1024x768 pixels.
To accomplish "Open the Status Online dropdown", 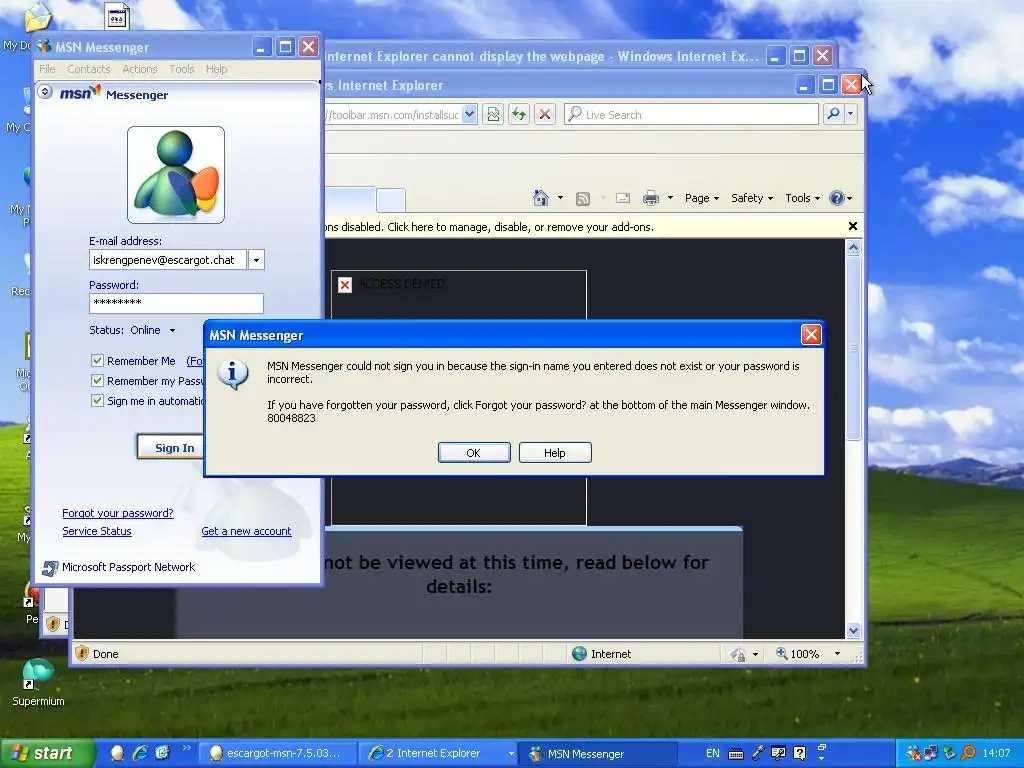I will (172, 330).
